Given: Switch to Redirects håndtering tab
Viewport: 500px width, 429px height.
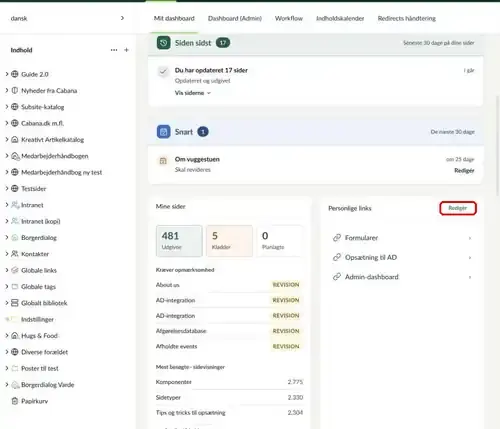Looking at the screenshot, I should click(406, 18).
